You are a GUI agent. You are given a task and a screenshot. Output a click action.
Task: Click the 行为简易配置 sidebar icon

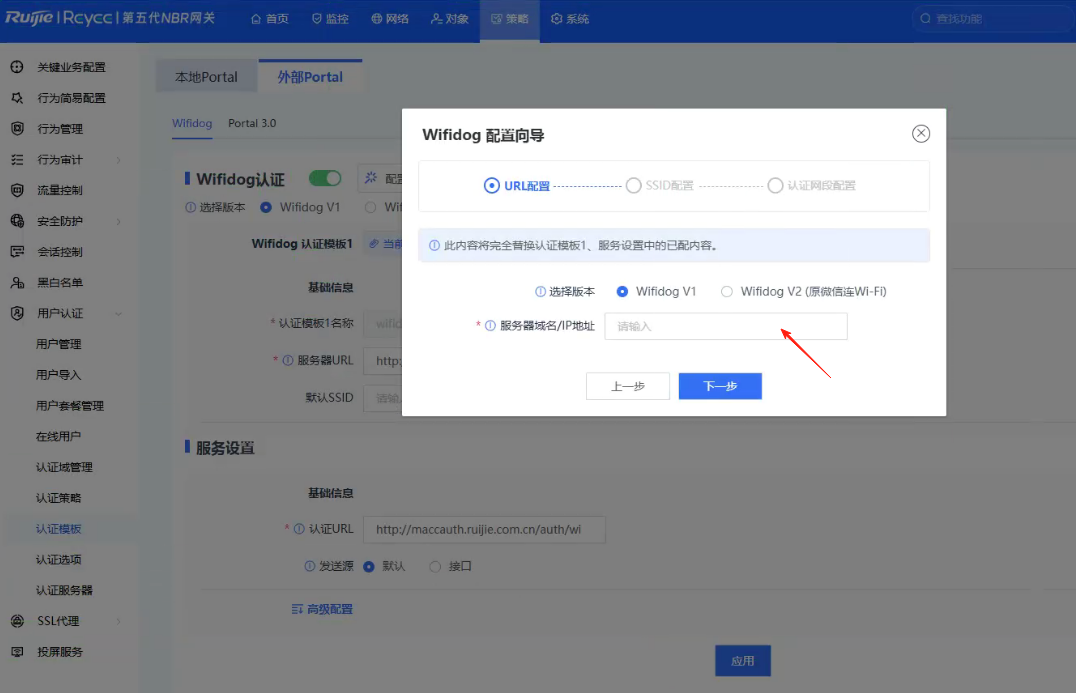17,98
